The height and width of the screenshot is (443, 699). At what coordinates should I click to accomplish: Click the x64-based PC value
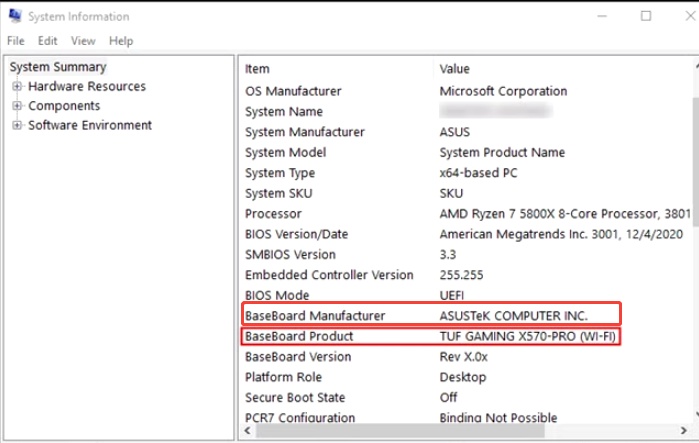(478, 173)
